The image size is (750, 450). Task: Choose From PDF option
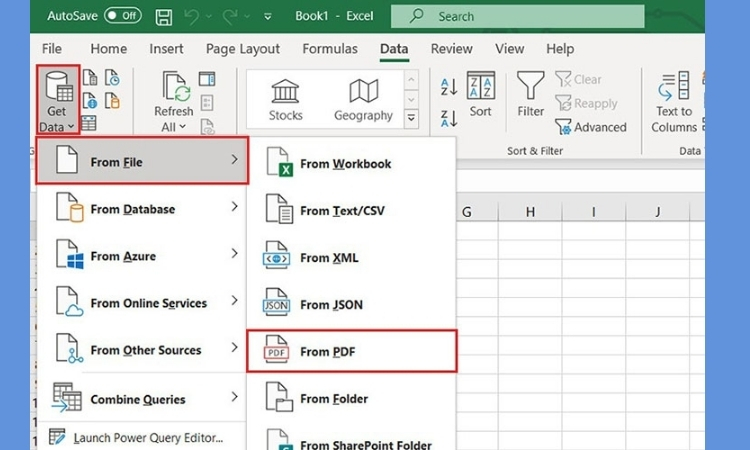[352, 351]
